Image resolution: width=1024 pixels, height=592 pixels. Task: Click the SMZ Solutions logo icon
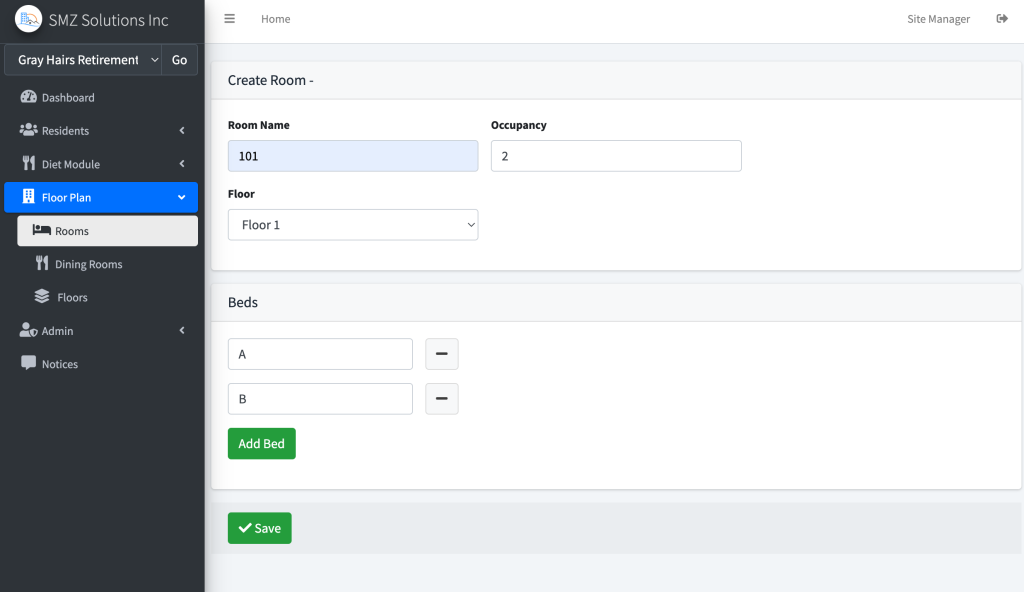pyautogui.click(x=28, y=19)
